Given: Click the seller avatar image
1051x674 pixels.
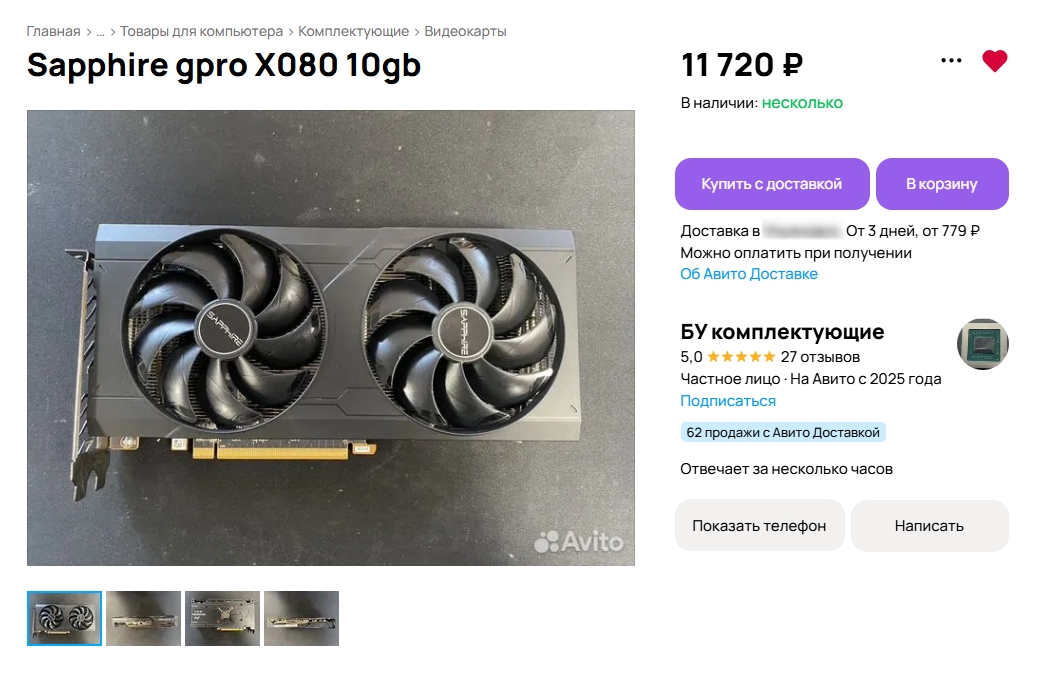Looking at the screenshot, I should coord(983,344).
